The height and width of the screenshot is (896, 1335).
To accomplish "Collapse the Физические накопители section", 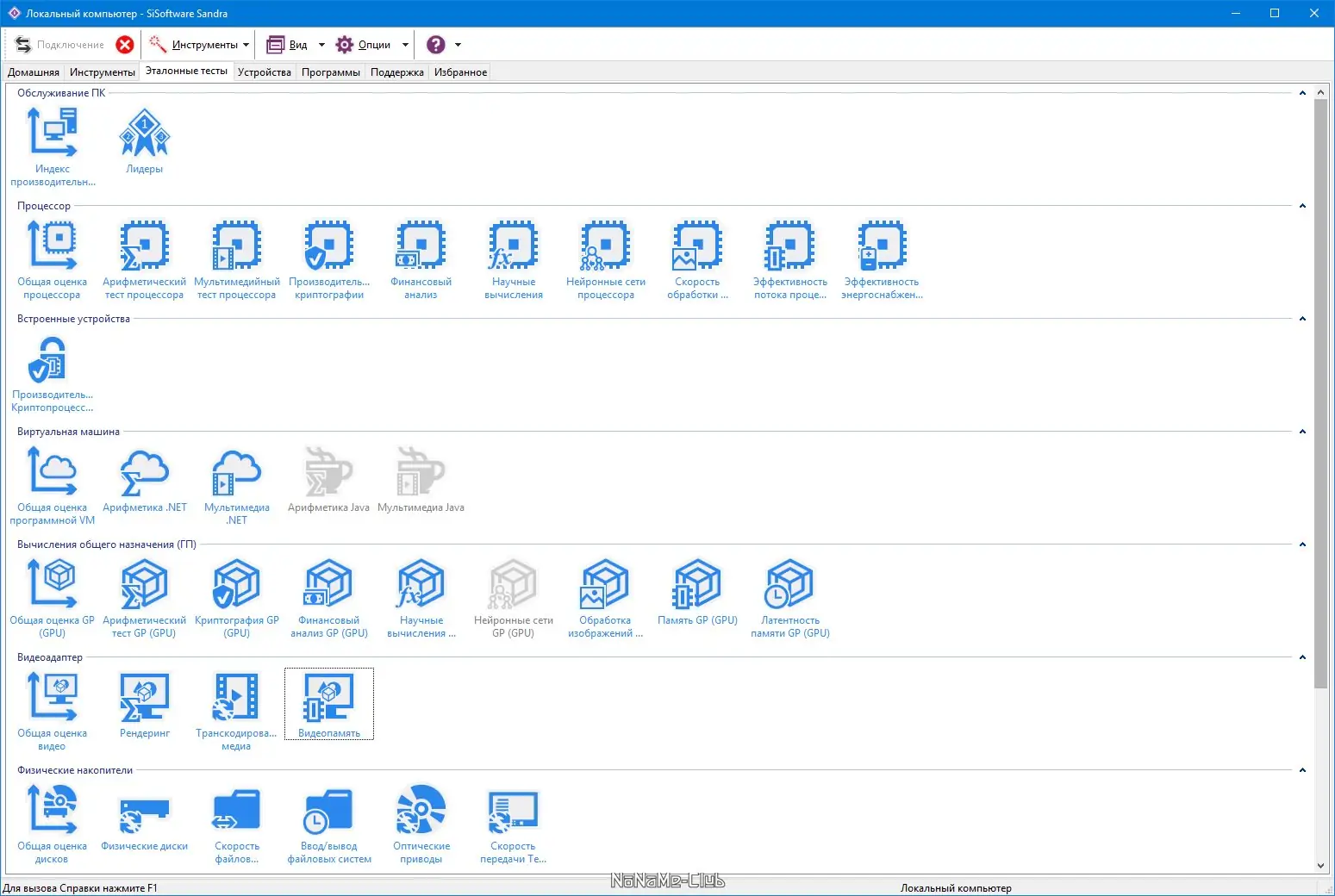I will tap(1302, 770).
